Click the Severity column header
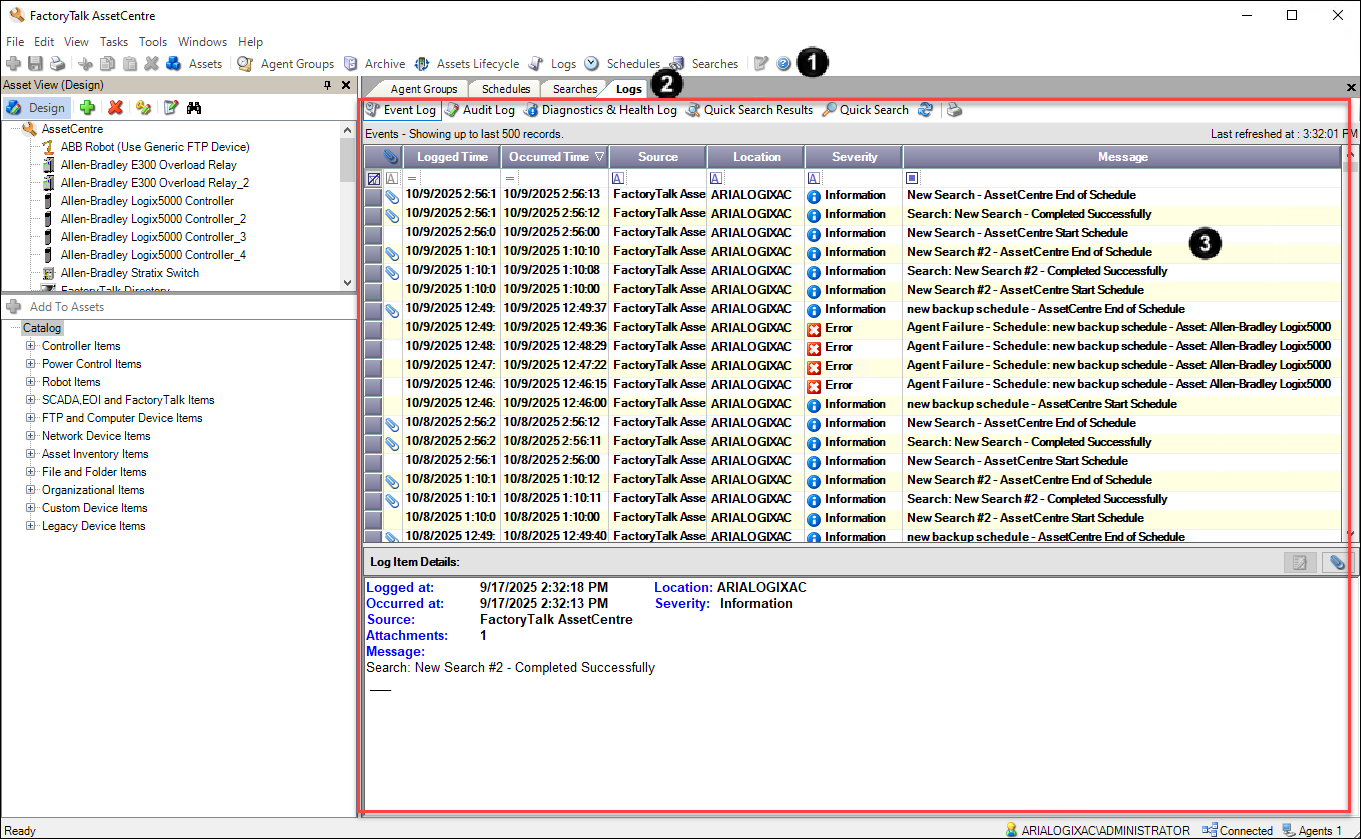 click(x=854, y=157)
